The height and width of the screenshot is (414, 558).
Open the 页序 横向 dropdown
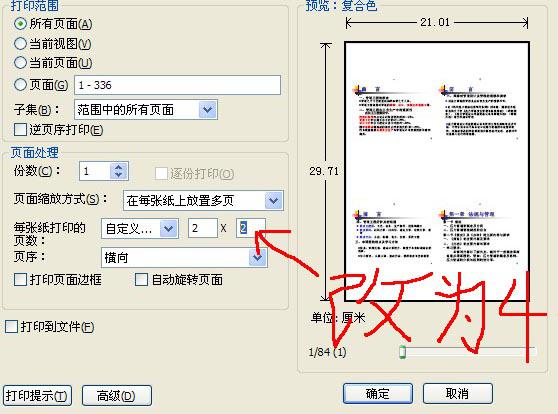point(257,257)
